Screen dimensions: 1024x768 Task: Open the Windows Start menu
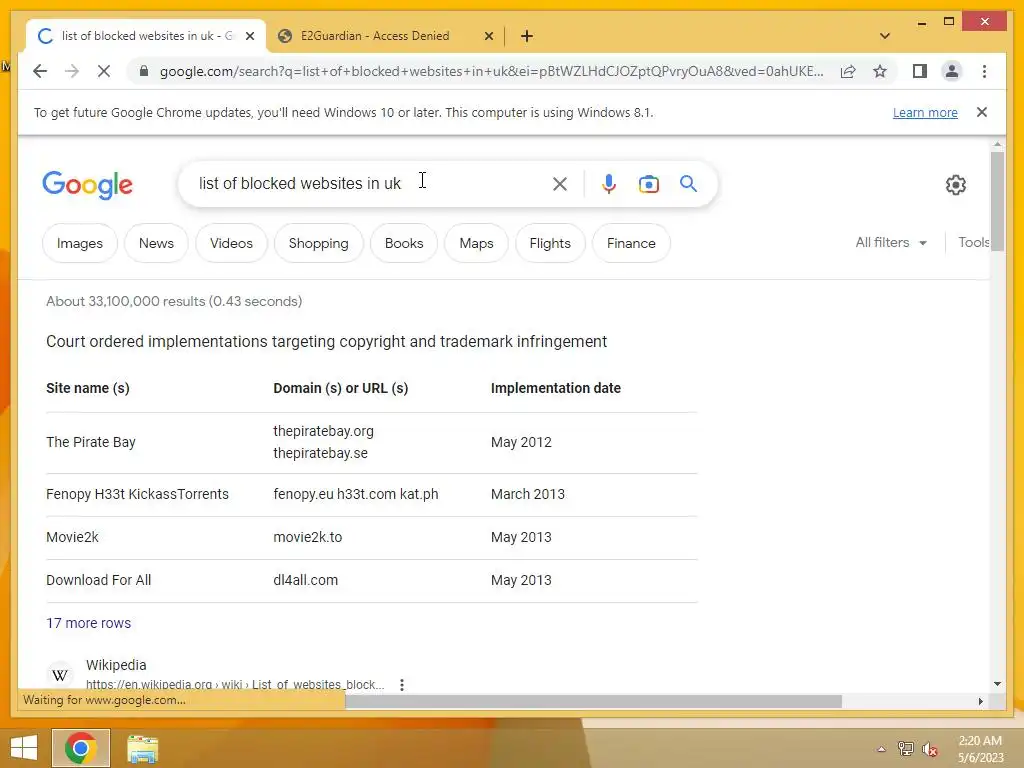pyautogui.click(x=24, y=748)
